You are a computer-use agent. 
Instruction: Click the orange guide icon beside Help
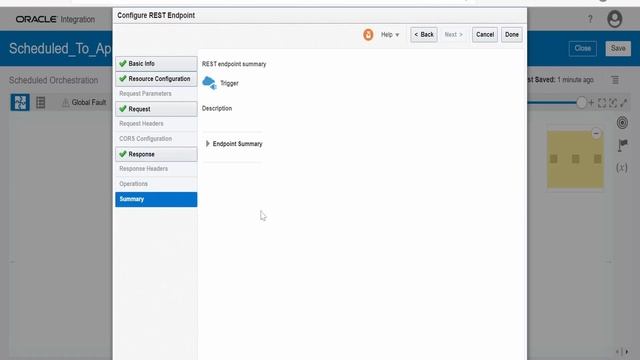point(368,35)
